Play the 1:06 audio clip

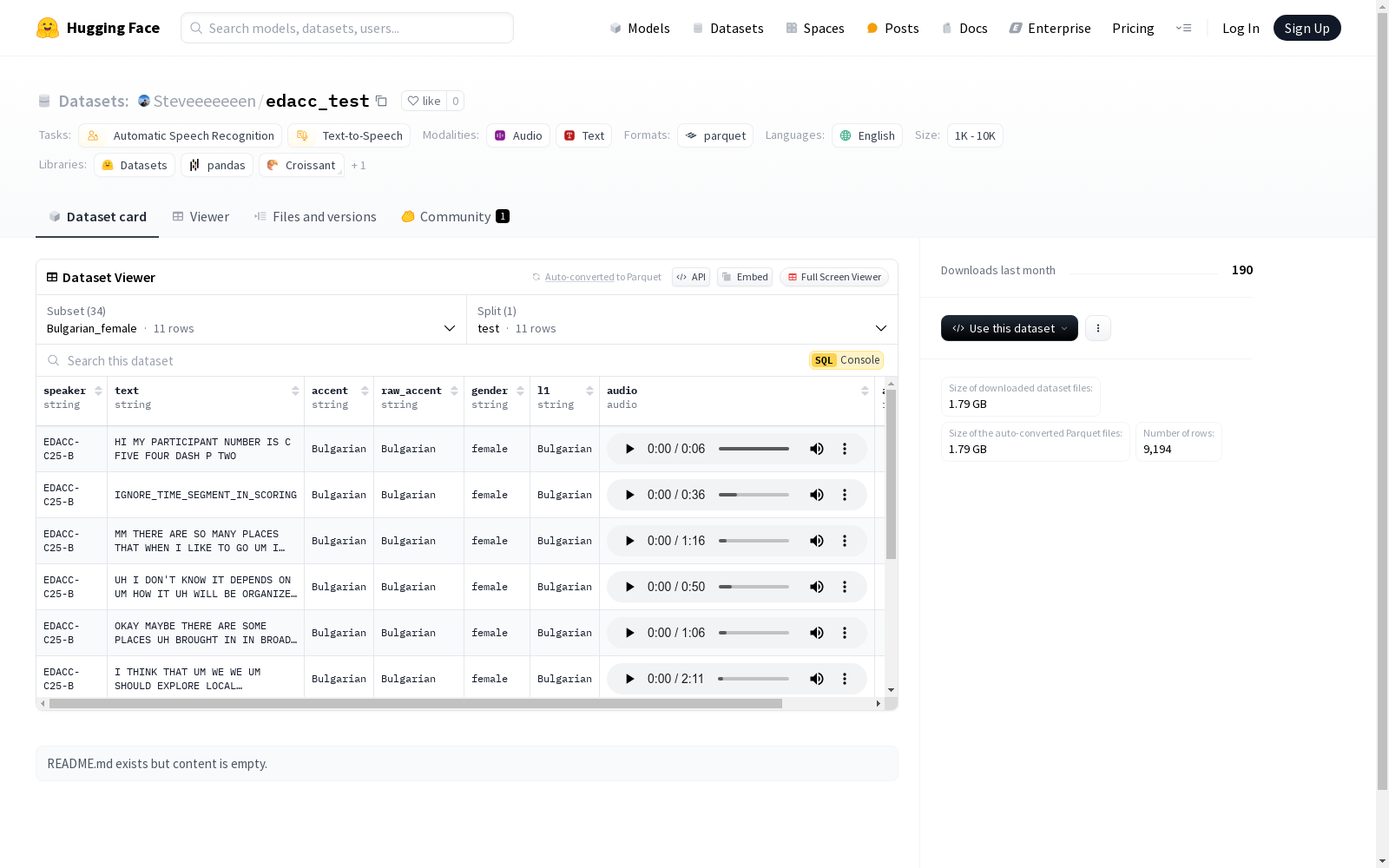[x=630, y=633]
